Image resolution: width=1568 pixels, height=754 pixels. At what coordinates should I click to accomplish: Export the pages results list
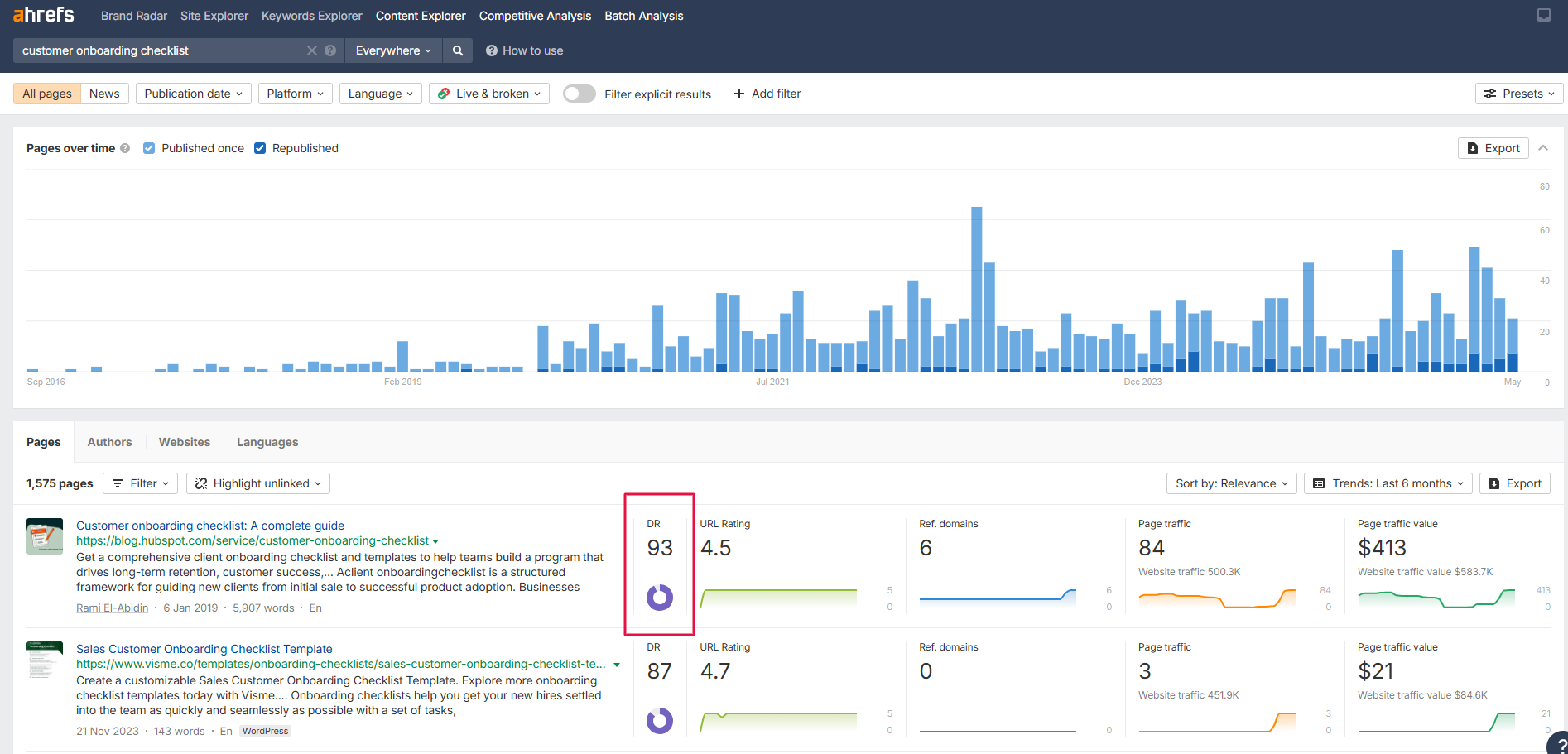click(1515, 483)
